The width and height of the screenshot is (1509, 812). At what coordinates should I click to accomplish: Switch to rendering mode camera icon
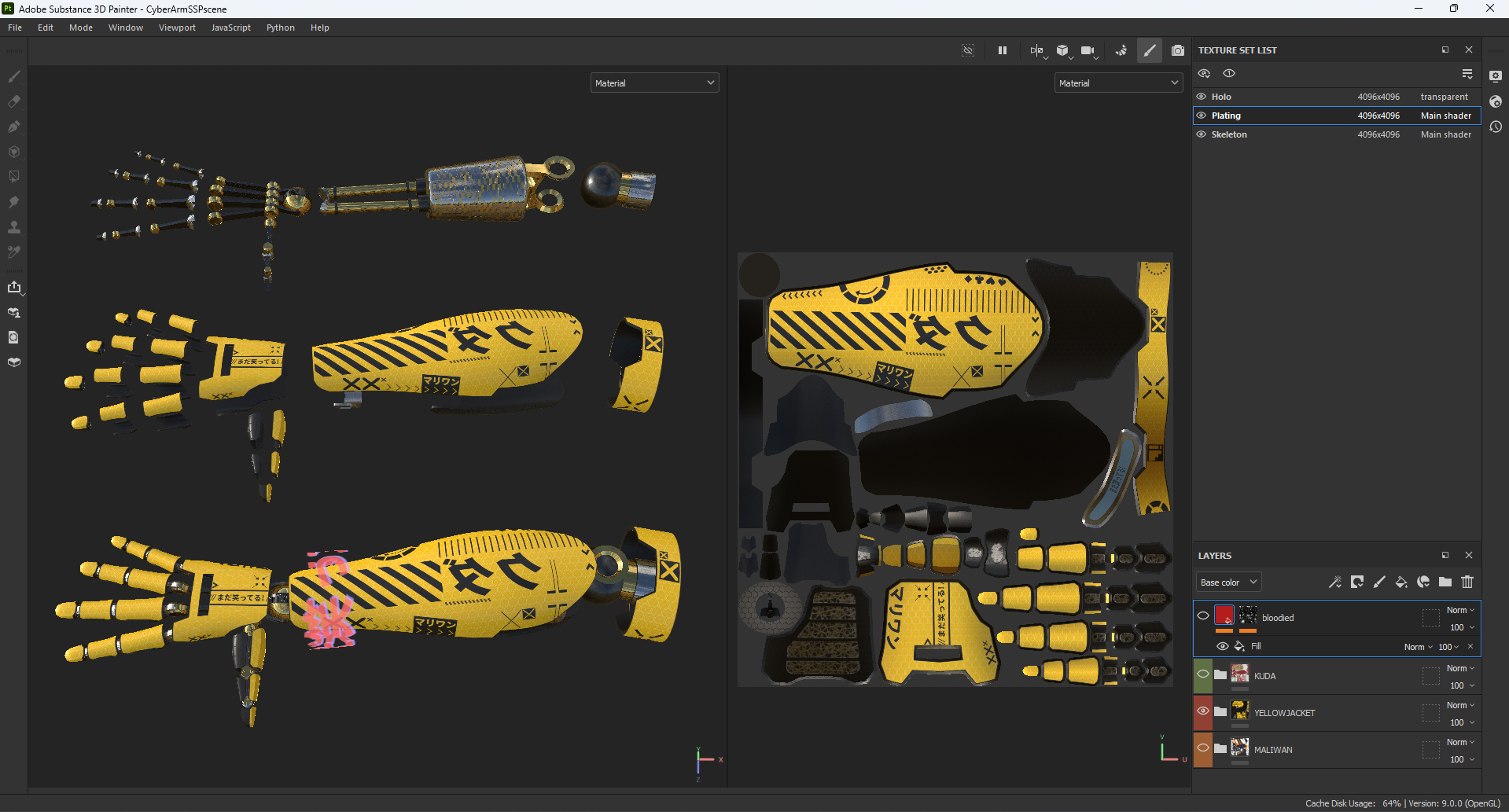coord(1178,50)
